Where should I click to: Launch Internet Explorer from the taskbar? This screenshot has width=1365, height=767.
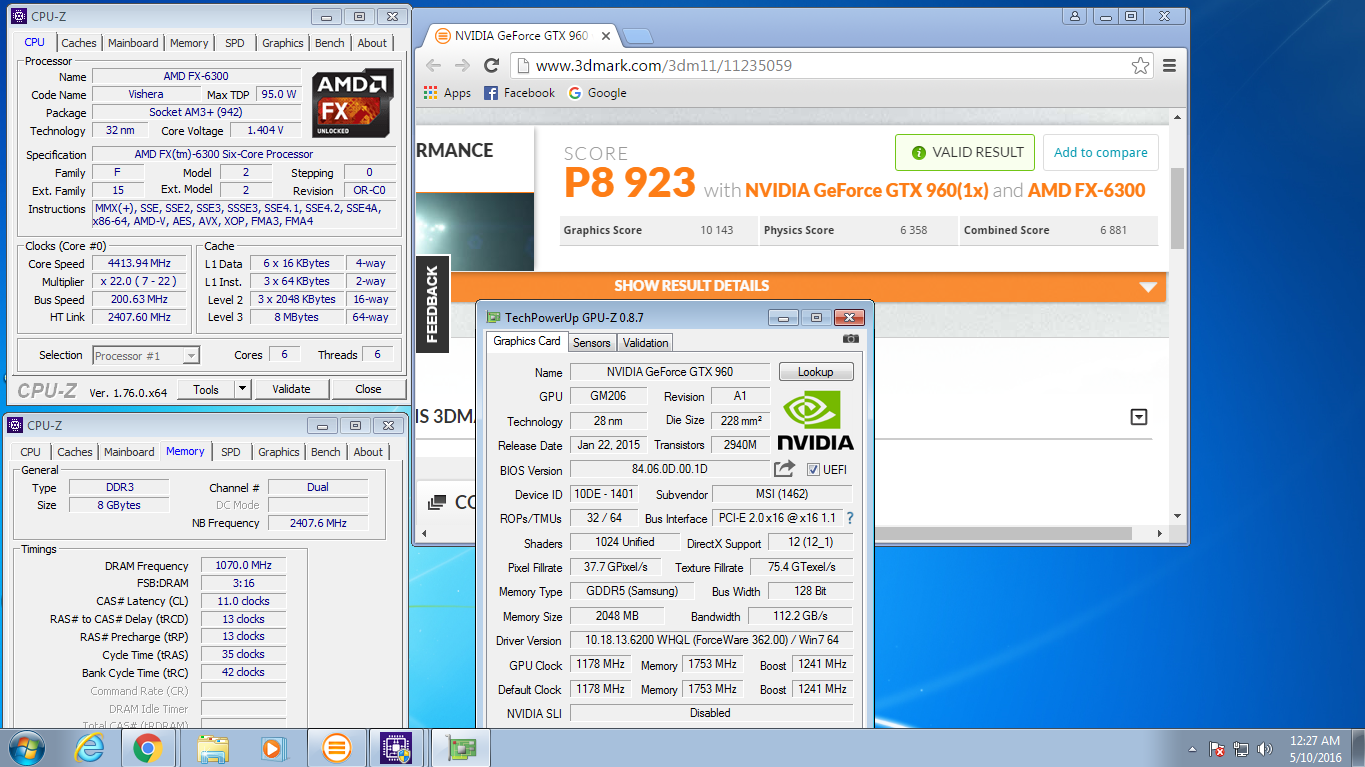[x=90, y=748]
